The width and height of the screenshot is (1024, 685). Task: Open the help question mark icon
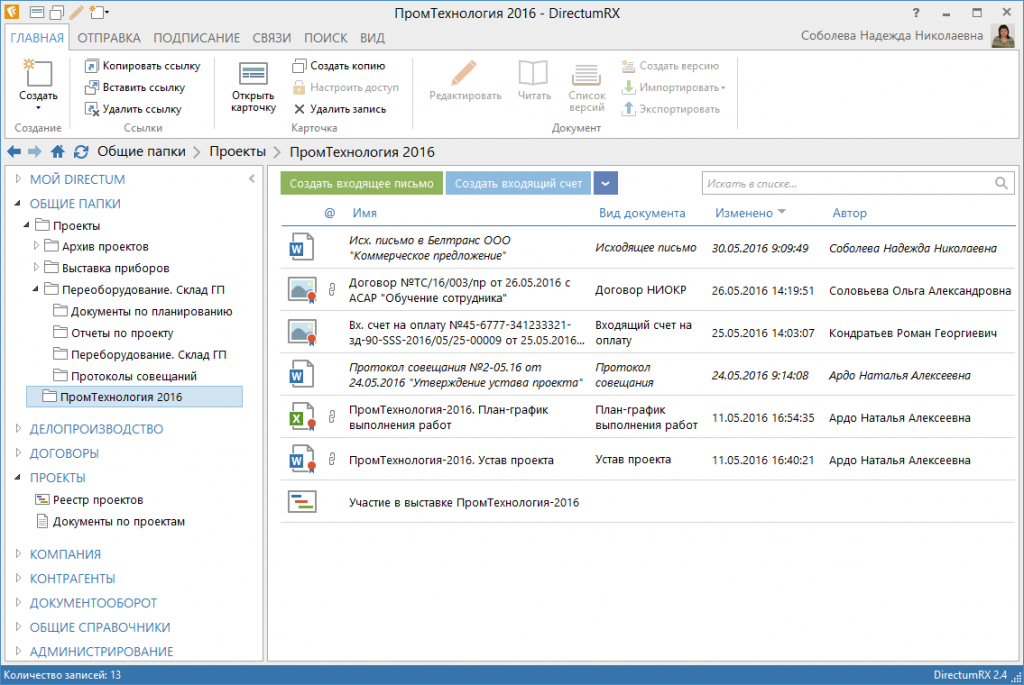(915, 13)
